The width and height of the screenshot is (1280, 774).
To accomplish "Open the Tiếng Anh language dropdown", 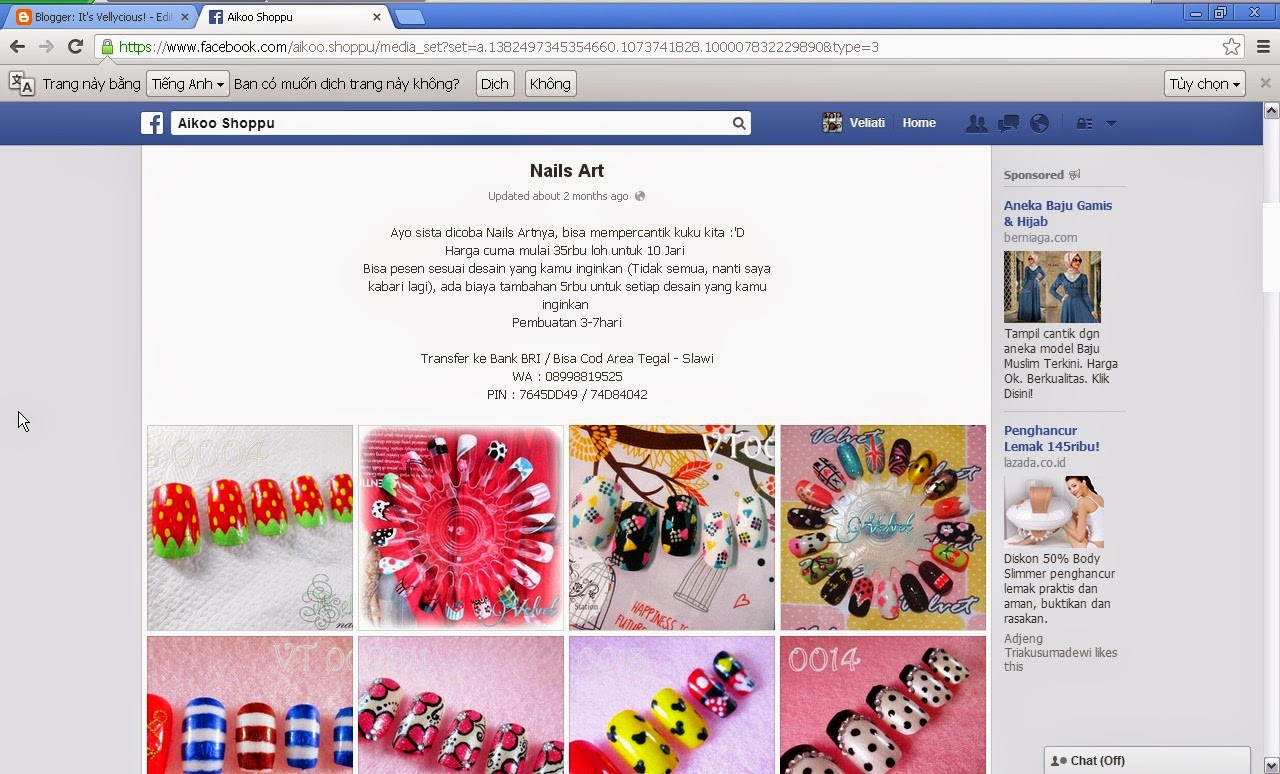I will pyautogui.click(x=188, y=84).
